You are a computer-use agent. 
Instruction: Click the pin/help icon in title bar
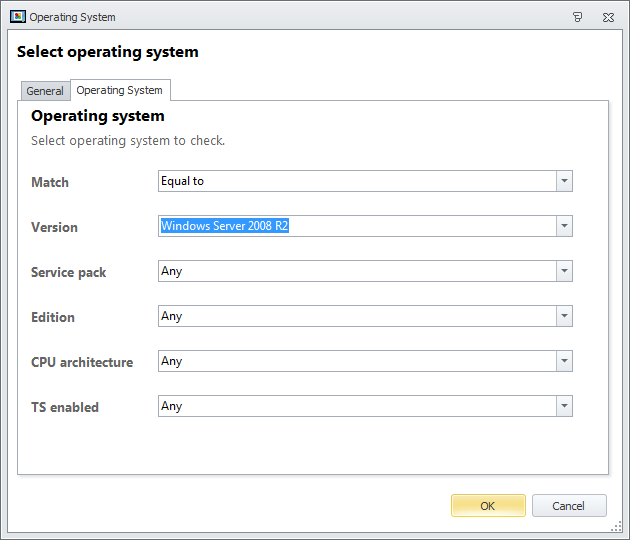pyautogui.click(x=577, y=17)
